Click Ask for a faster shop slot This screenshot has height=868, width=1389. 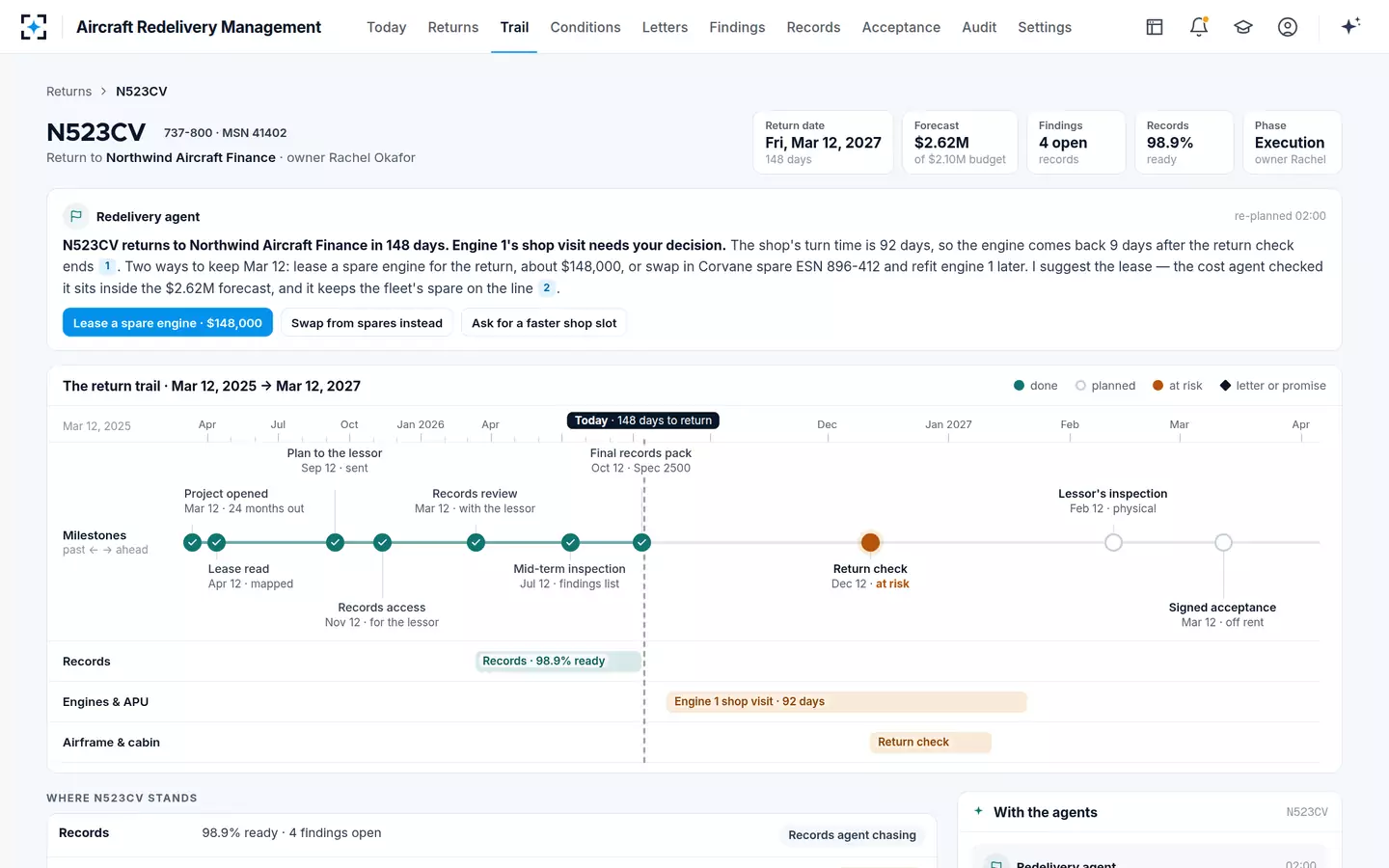(544, 323)
